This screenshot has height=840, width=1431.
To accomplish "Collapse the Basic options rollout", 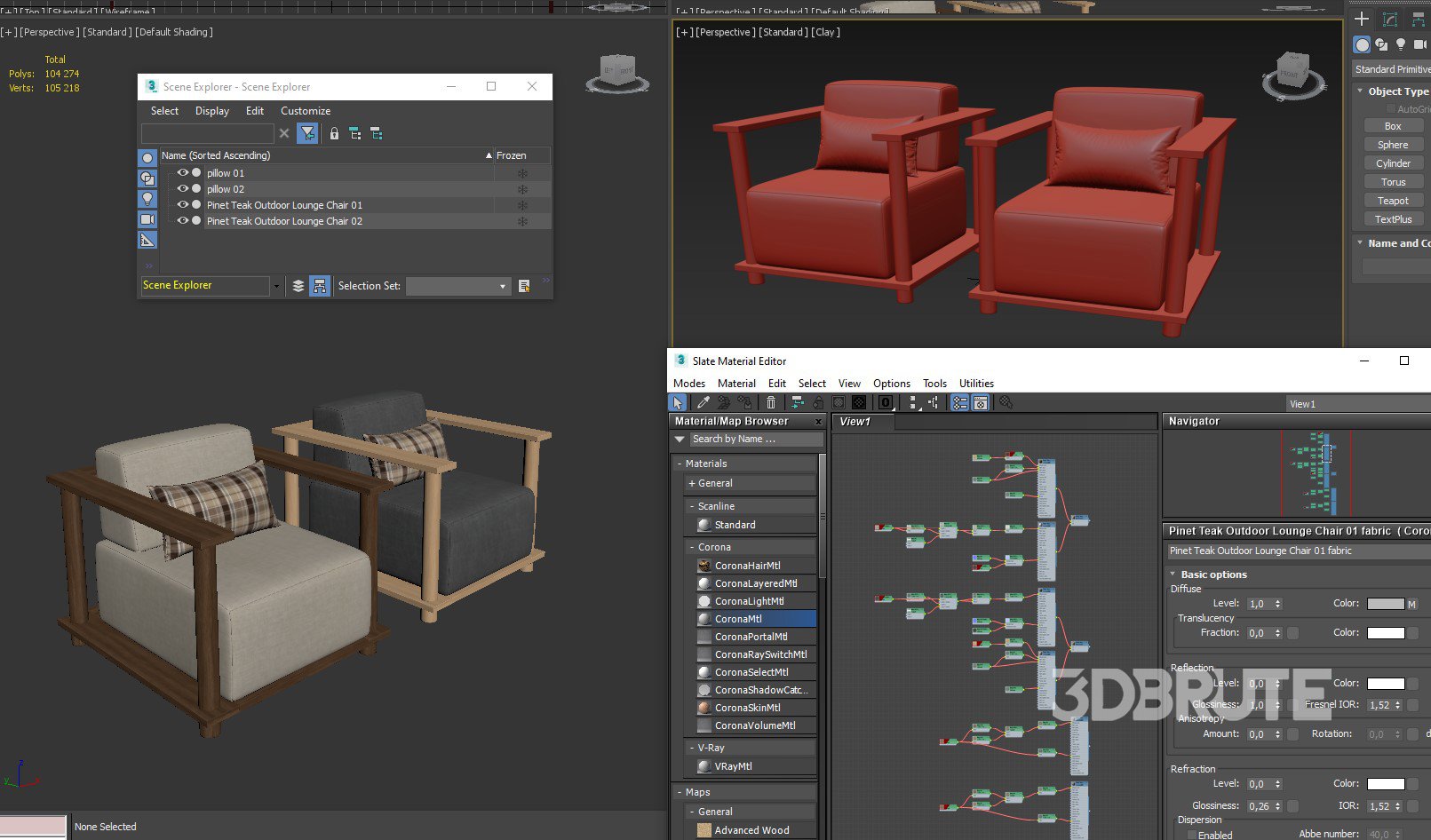I will coord(1173,575).
